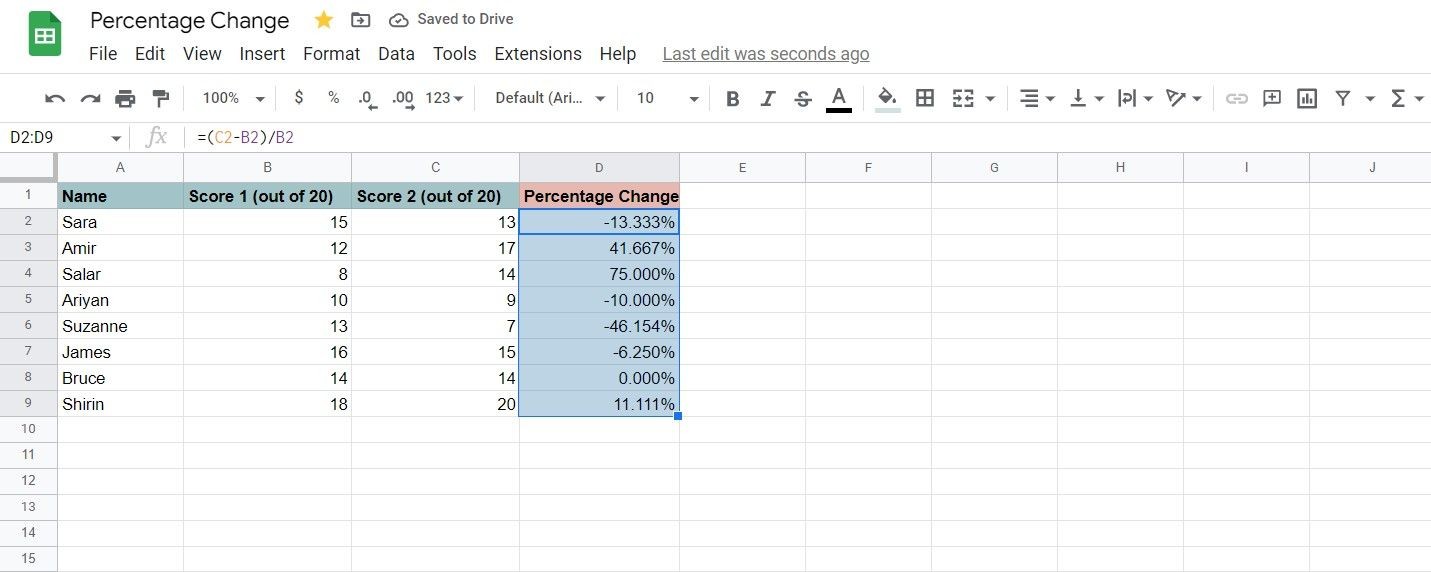Print the spreadsheet
Screen dimensions: 1431x572
coord(125,98)
